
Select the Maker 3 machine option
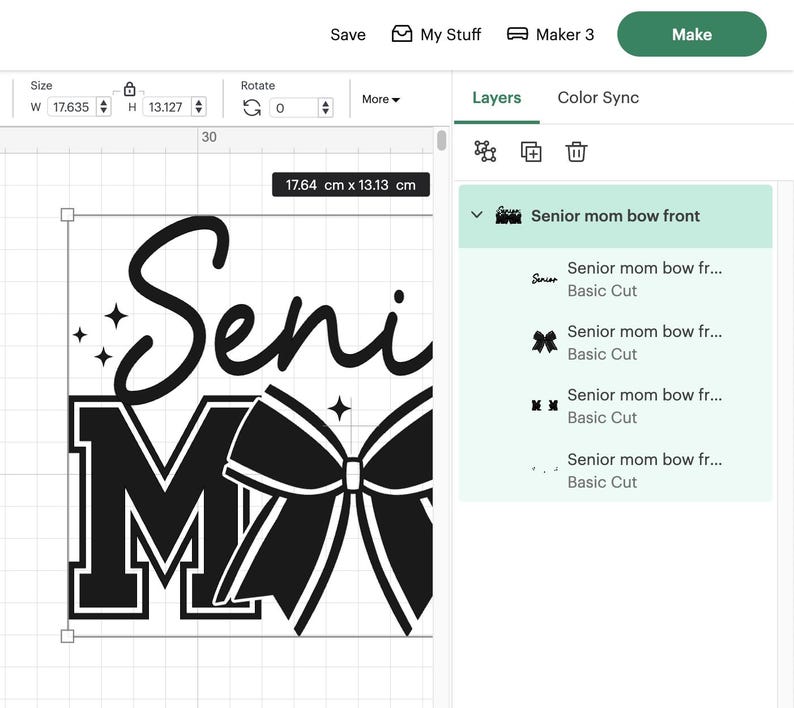[550, 34]
